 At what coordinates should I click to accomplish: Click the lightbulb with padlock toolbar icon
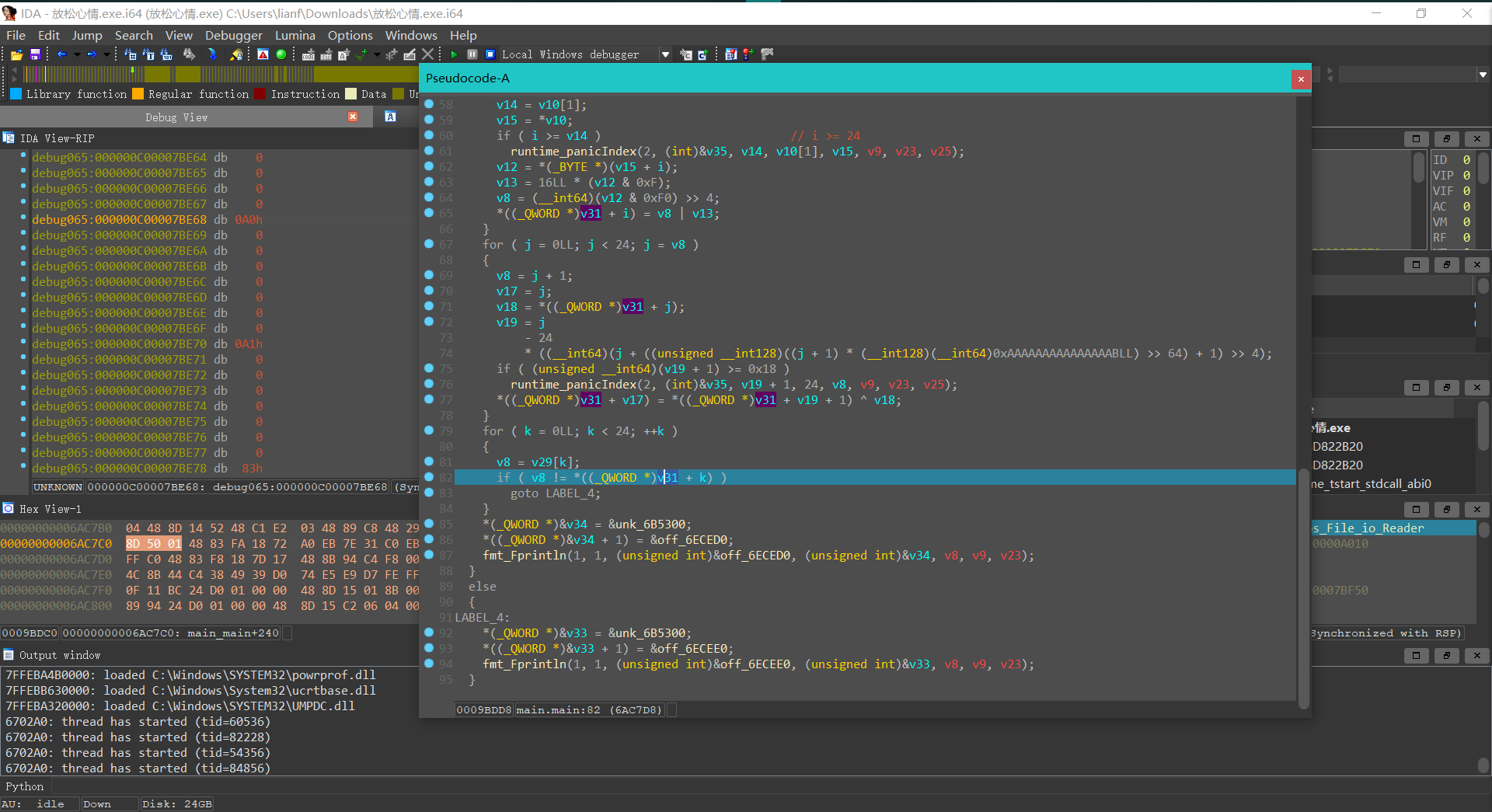236,54
